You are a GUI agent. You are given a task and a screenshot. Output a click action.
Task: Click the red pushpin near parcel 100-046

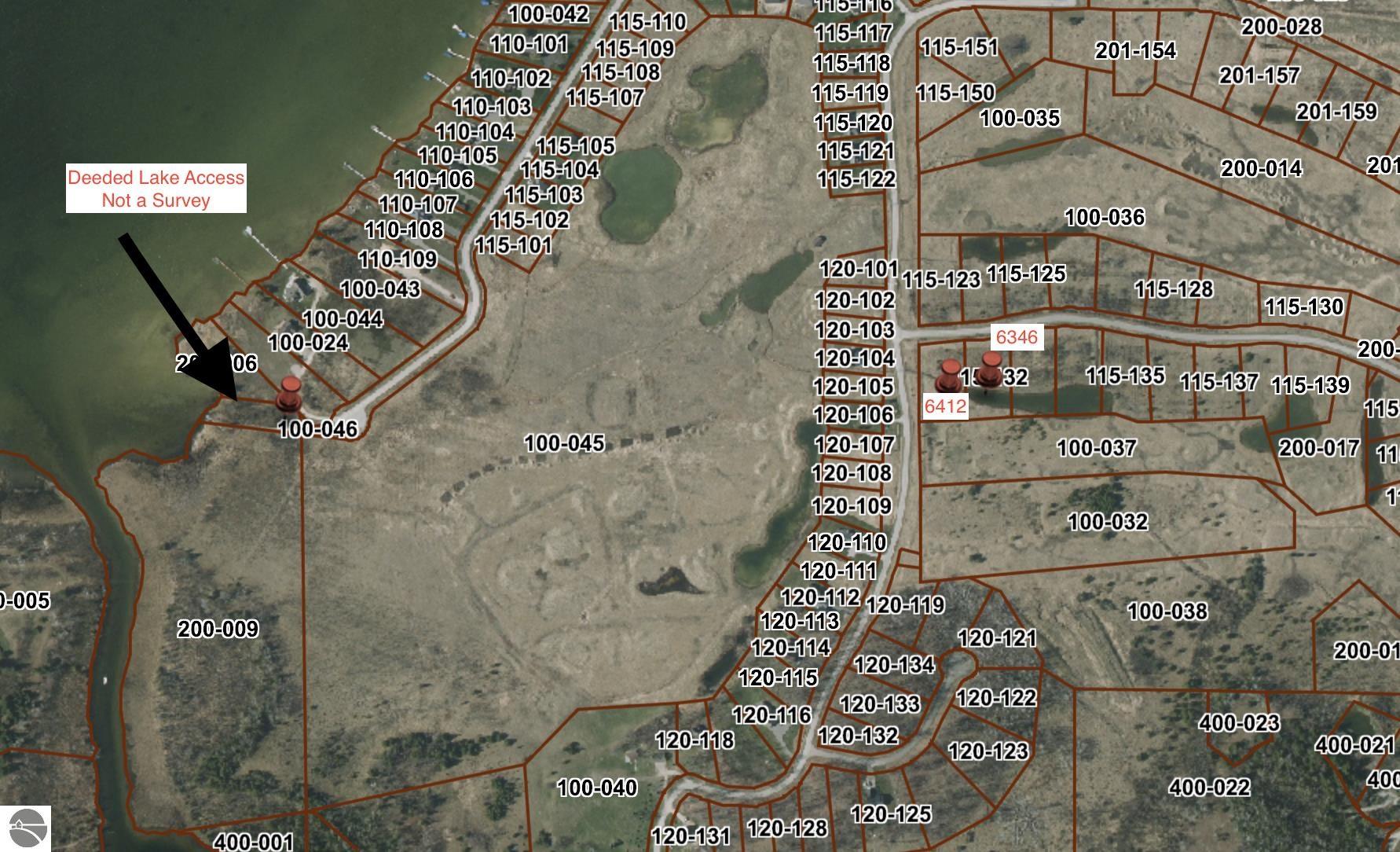coord(290,392)
